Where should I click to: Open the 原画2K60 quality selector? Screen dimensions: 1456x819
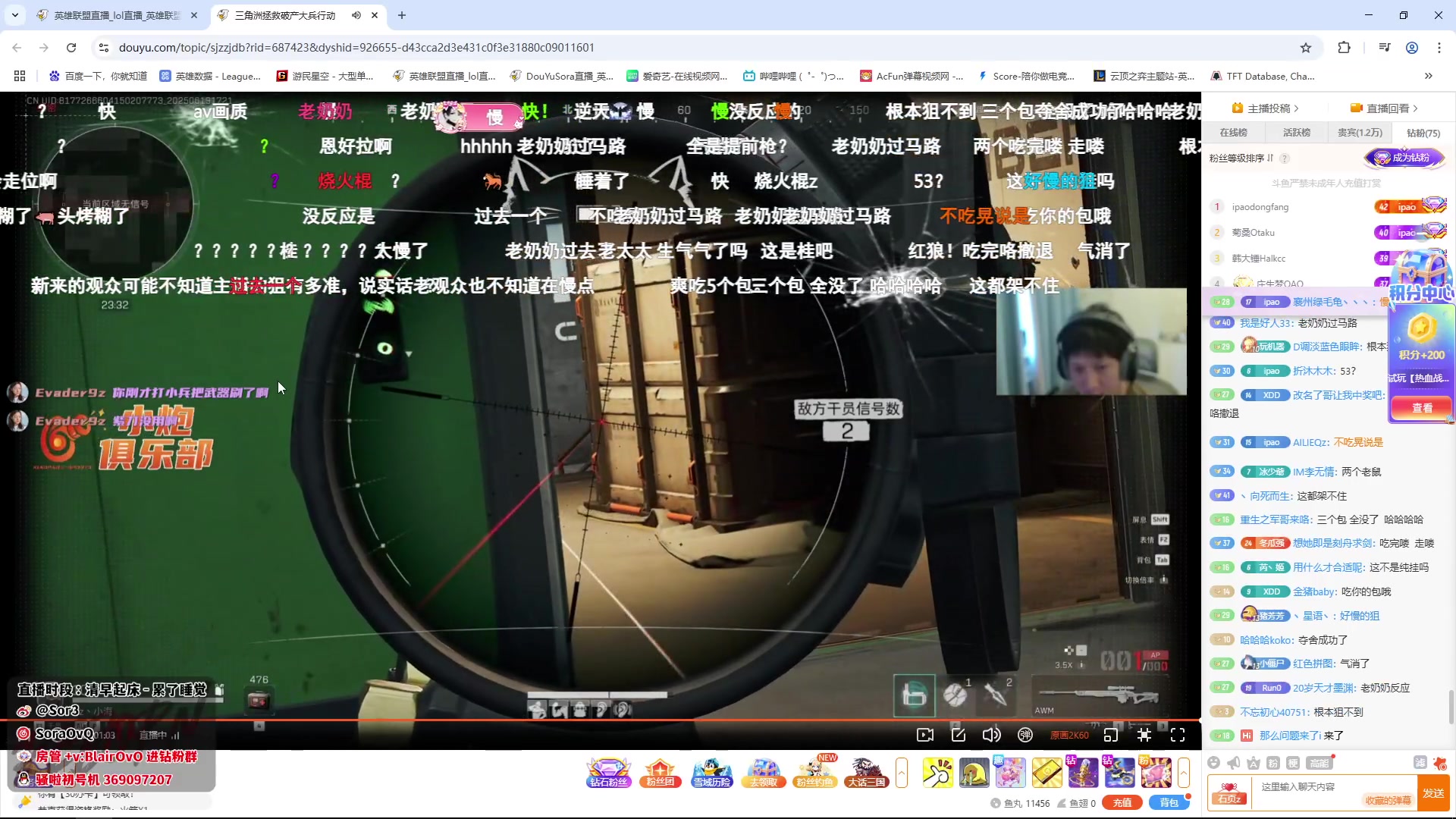click(x=1069, y=735)
